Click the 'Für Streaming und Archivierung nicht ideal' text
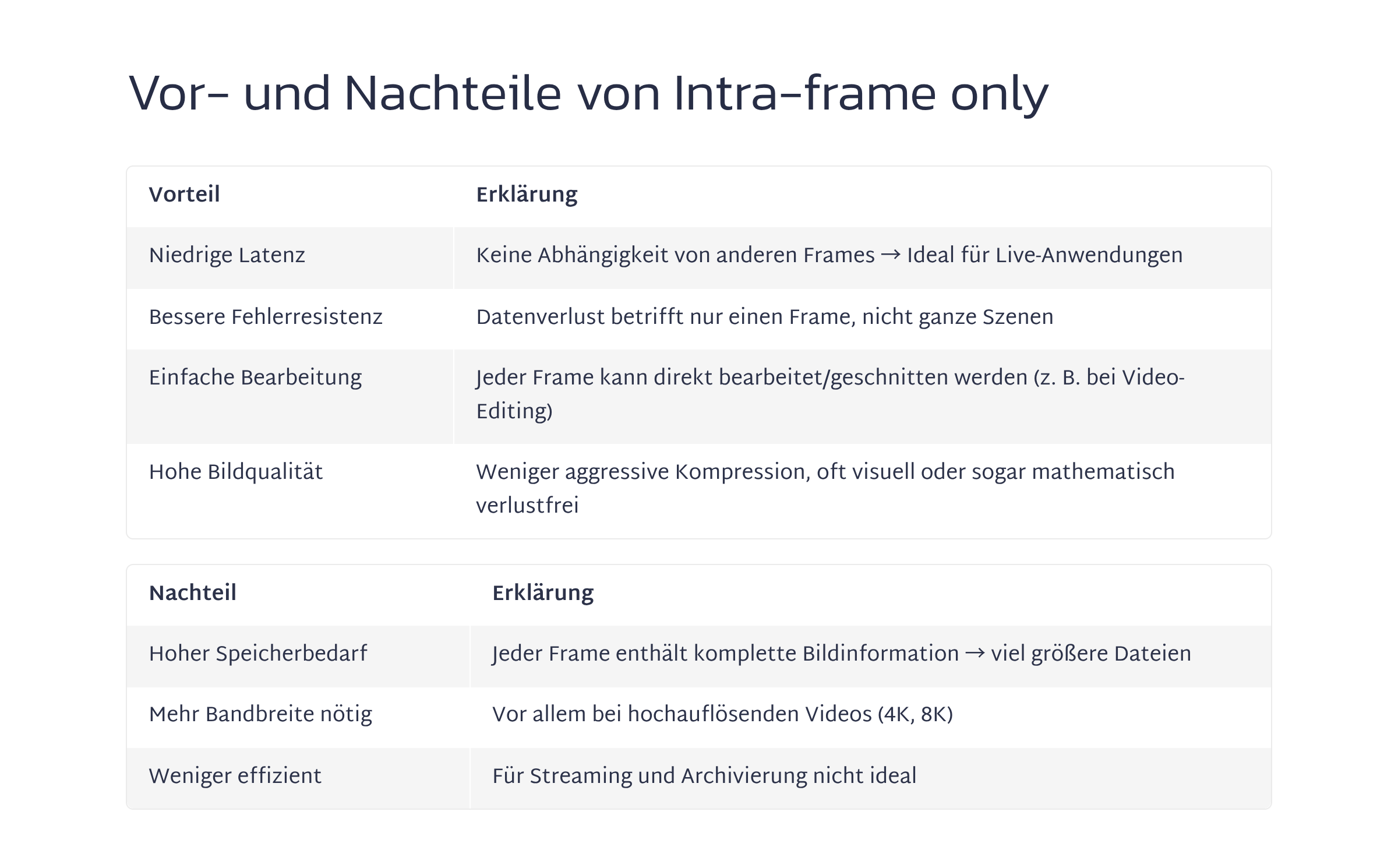The width and height of the screenshot is (1398, 868). (x=704, y=777)
